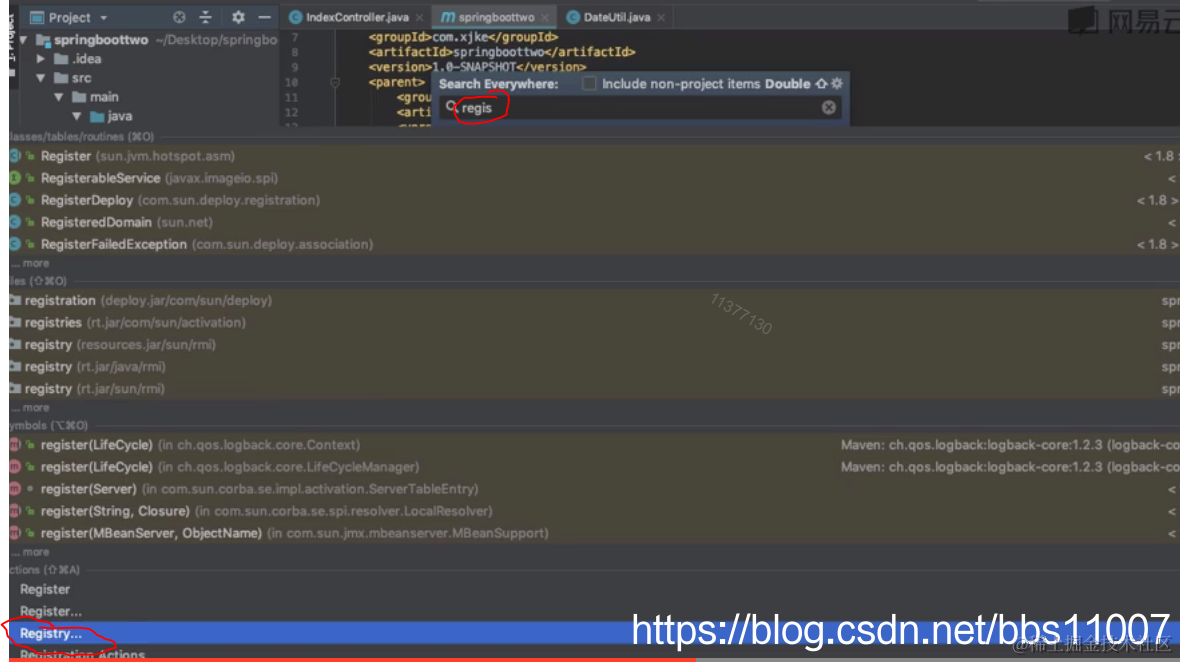
Task: Open registries folder in rt.jar
Action: point(595,322)
